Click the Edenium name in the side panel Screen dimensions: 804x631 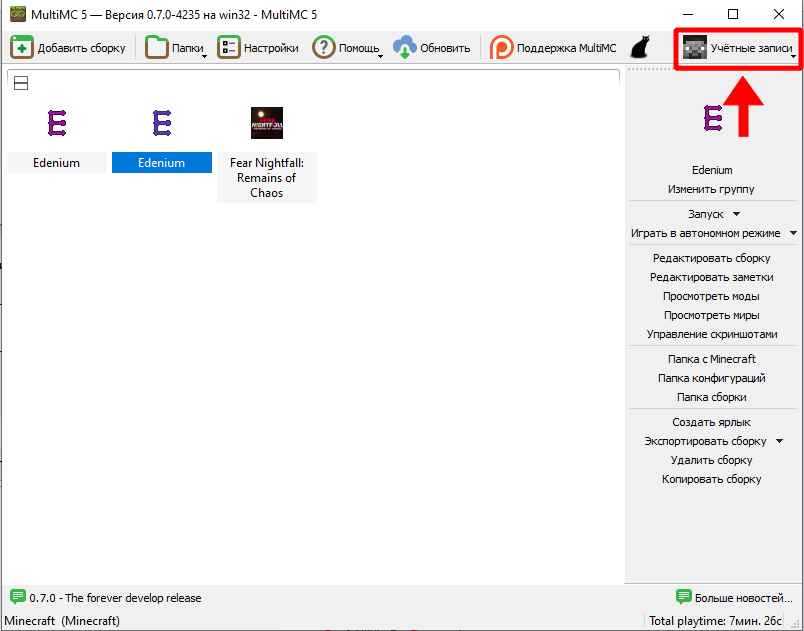(x=712, y=170)
